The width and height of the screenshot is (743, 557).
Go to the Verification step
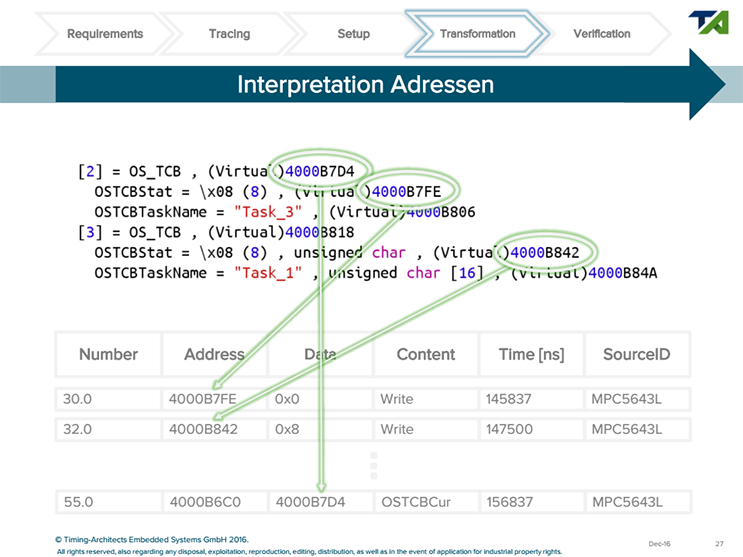click(x=601, y=34)
